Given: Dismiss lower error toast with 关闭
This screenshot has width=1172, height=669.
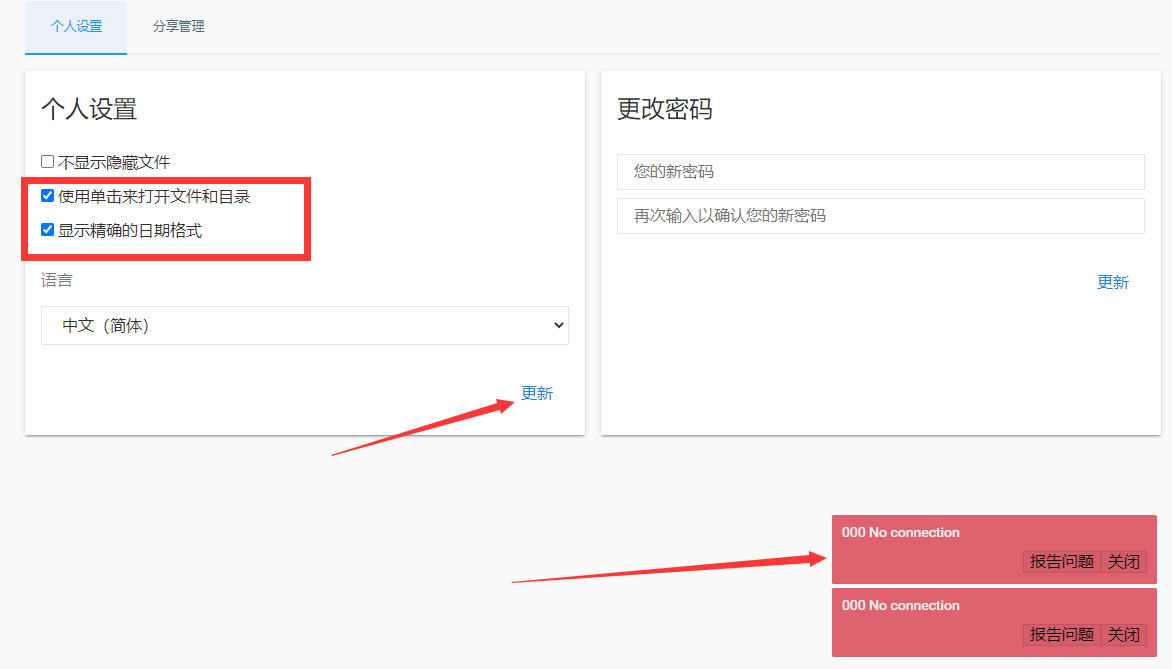Looking at the screenshot, I should [1123, 635].
